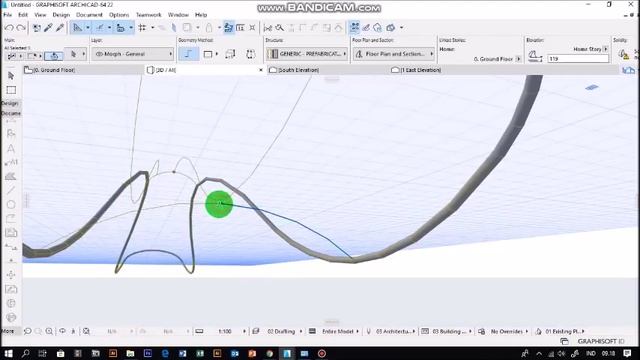Select the Arrow tool in toolbox
The image size is (640, 360).
pos(11,76)
